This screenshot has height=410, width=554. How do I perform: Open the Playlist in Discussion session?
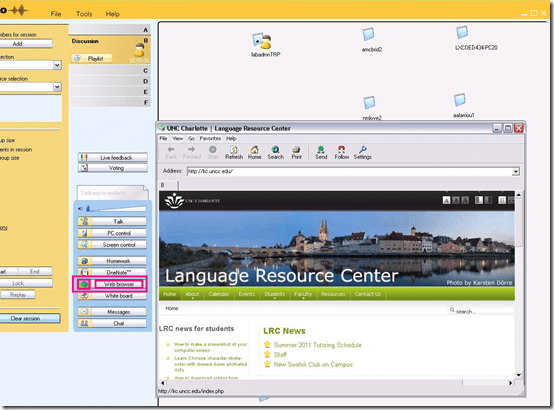coord(92,58)
